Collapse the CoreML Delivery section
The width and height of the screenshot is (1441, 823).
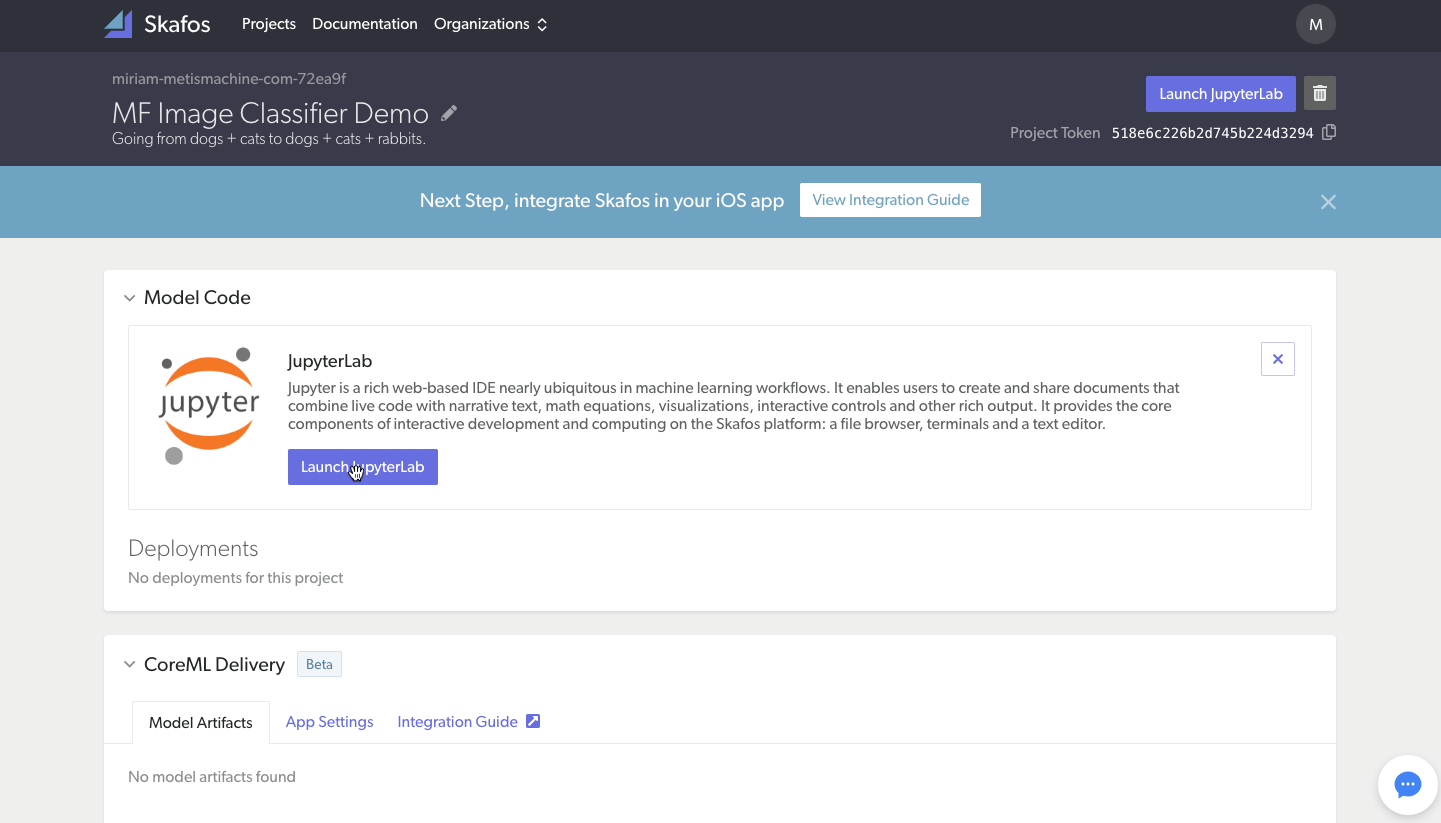129,665
